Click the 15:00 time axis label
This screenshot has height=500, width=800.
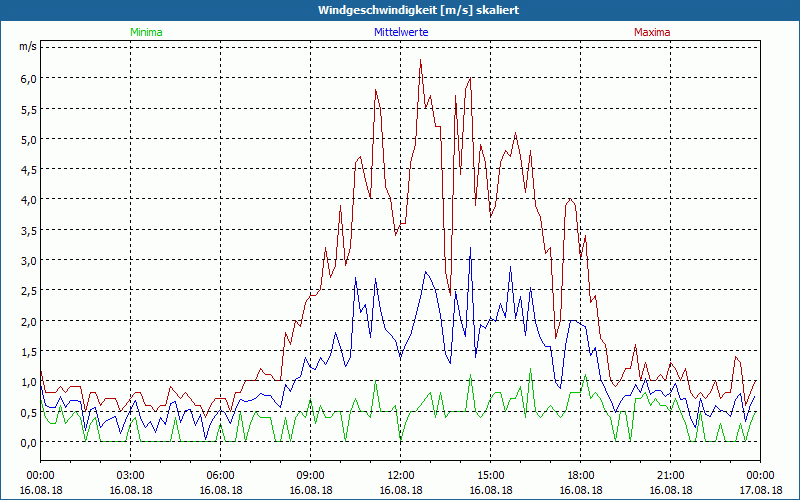point(490,476)
